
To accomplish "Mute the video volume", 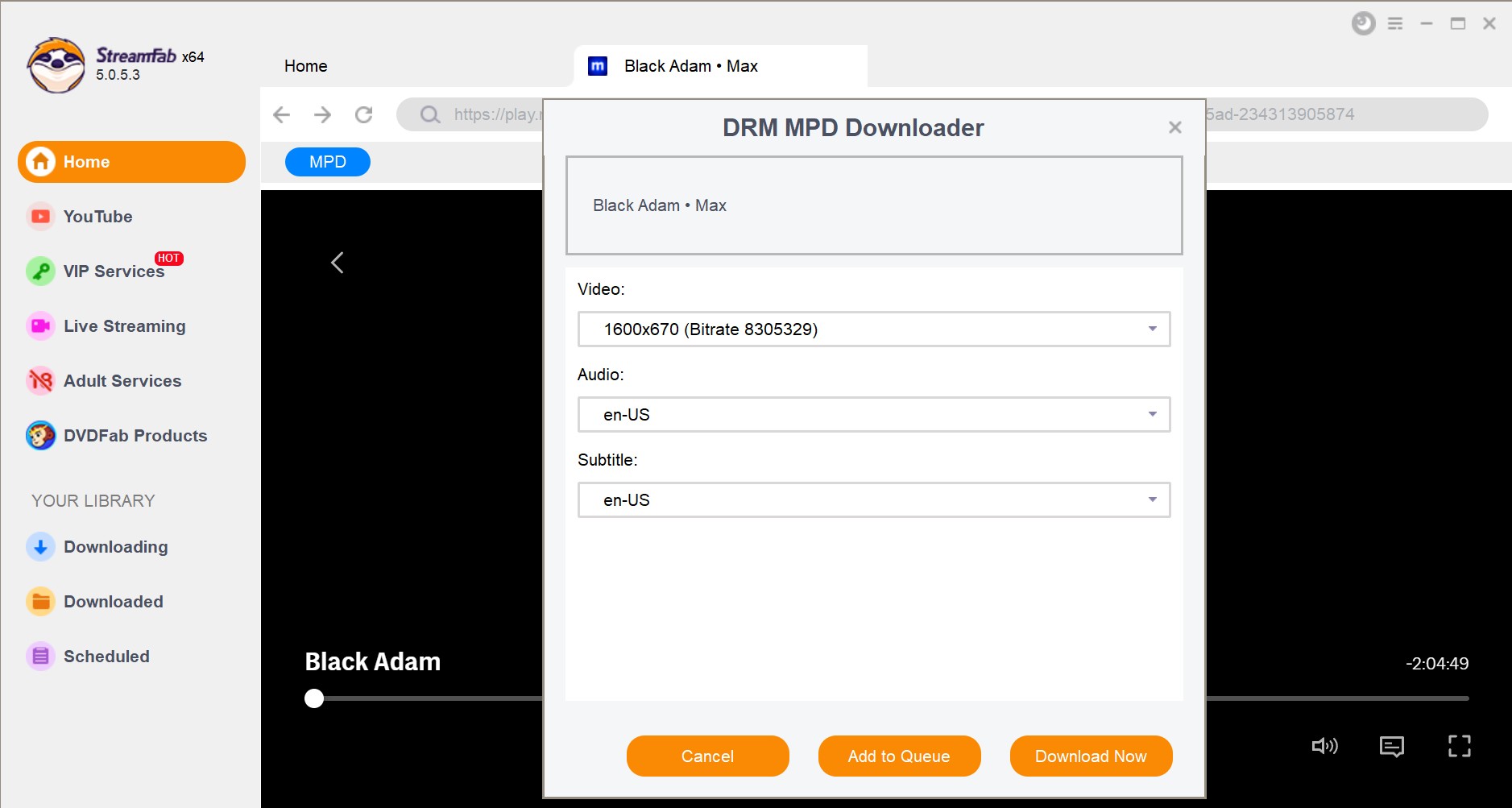I will point(1325,746).
